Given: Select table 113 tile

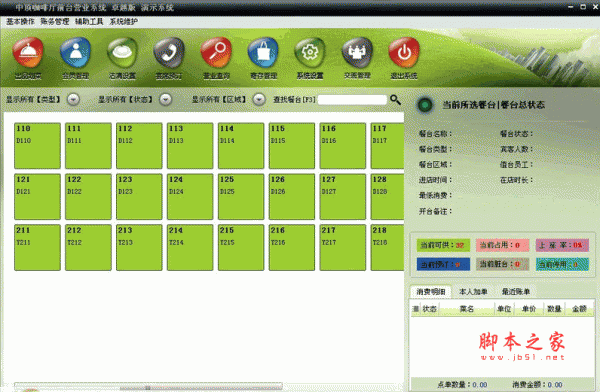Looking at the screenshot, I should 190,145.
